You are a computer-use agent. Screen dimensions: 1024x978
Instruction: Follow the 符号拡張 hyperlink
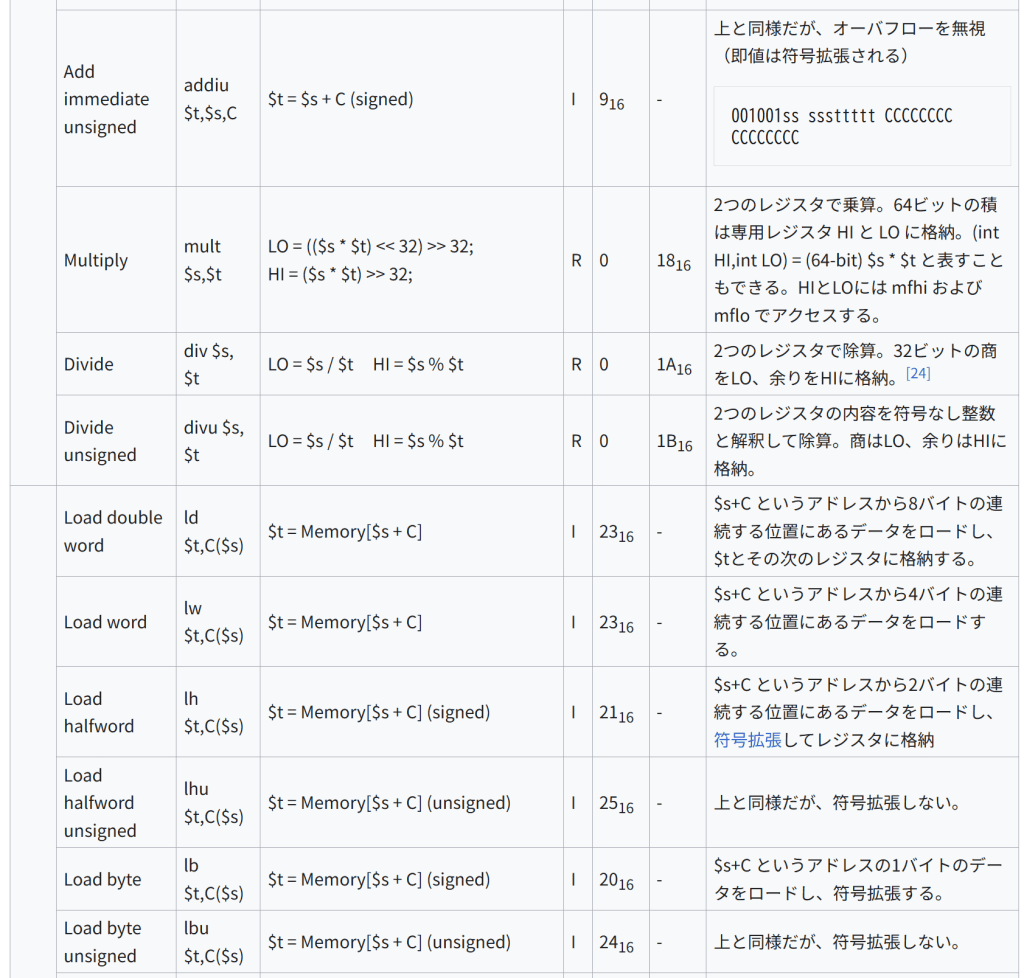click(747, 740)
